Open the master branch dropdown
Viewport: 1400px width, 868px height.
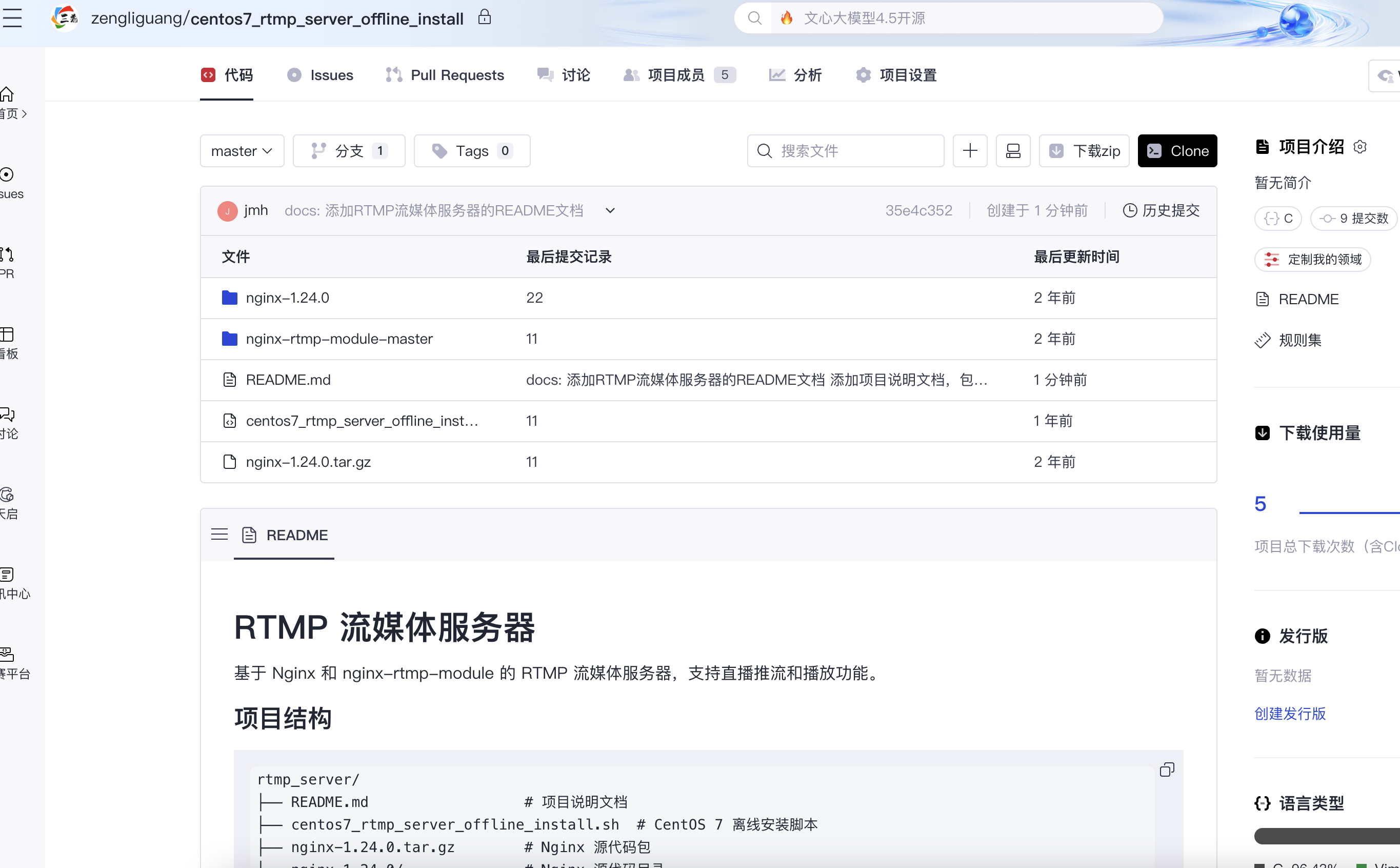(x=242, y=150)
